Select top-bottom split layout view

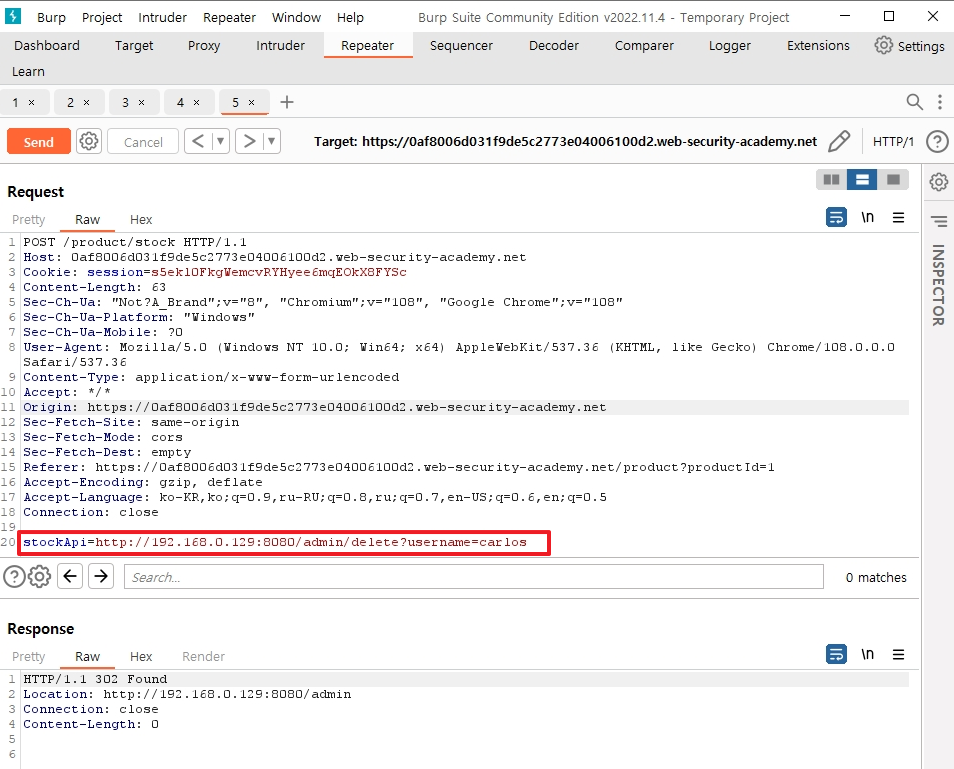(862, 179)
